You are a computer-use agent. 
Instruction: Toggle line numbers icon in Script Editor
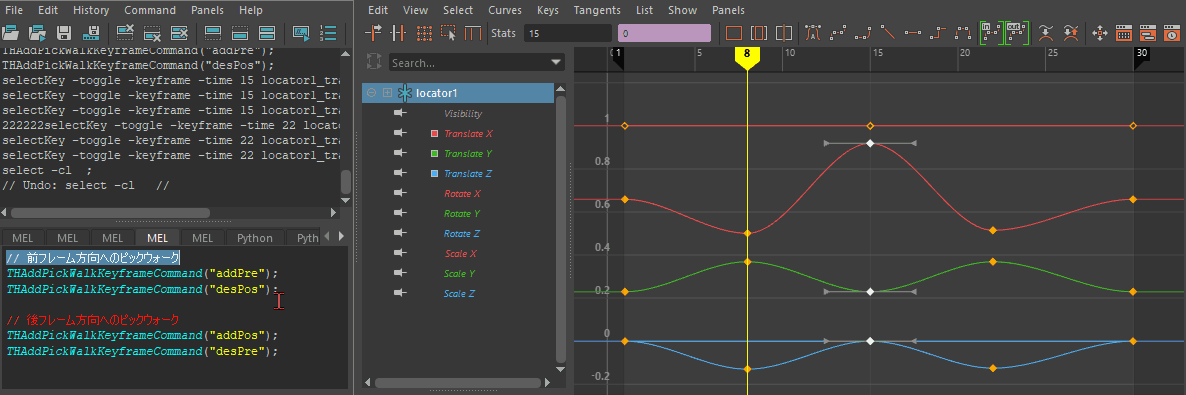coord(328,33)
